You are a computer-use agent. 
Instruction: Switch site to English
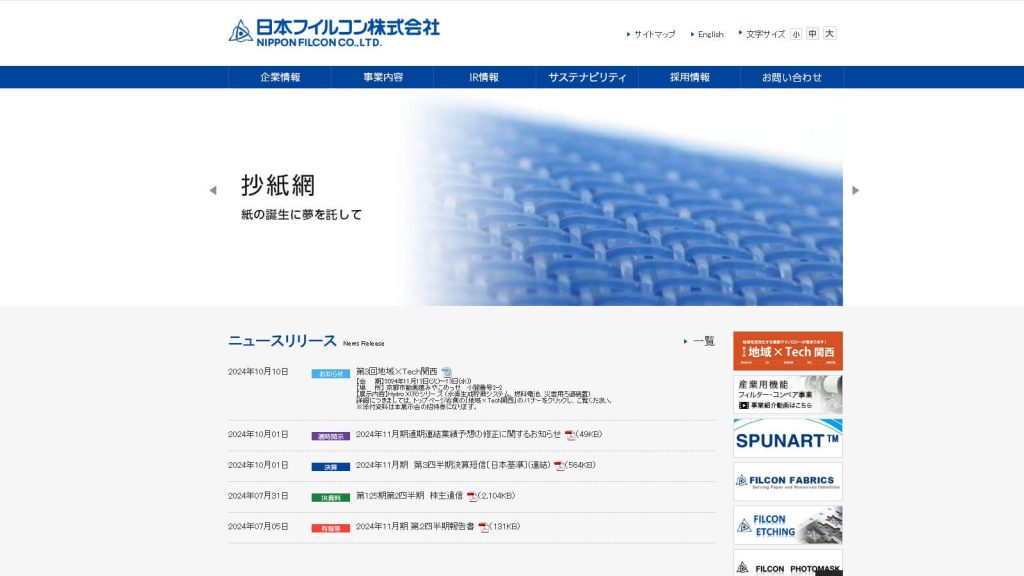(710, 34)
